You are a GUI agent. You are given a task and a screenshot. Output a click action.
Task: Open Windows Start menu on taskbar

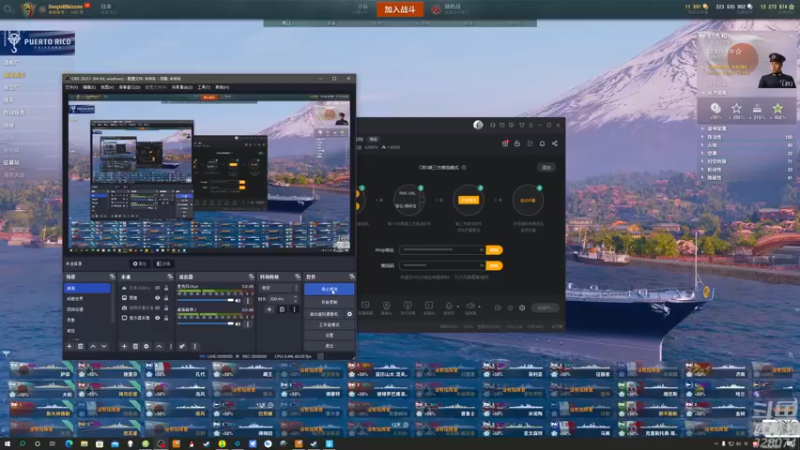point(7,444)
